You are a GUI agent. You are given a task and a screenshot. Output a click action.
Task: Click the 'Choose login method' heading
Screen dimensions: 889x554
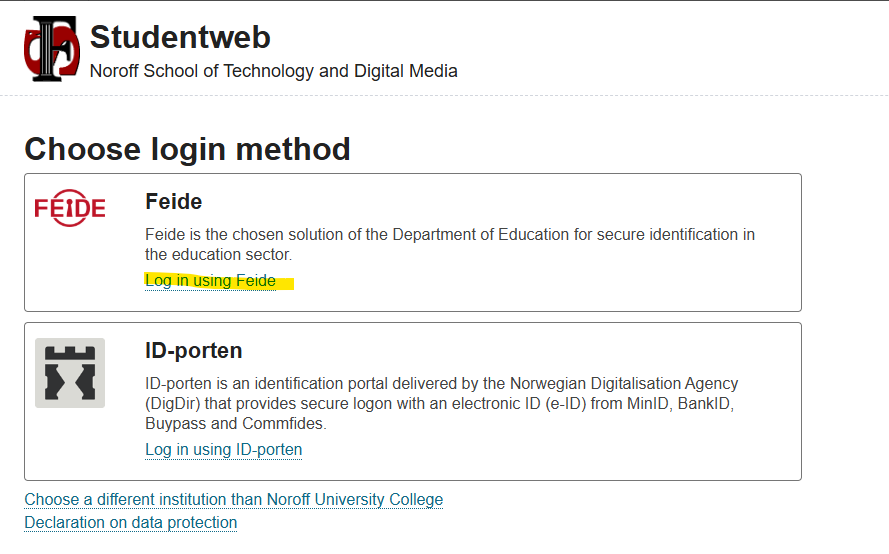pos(187,150)
